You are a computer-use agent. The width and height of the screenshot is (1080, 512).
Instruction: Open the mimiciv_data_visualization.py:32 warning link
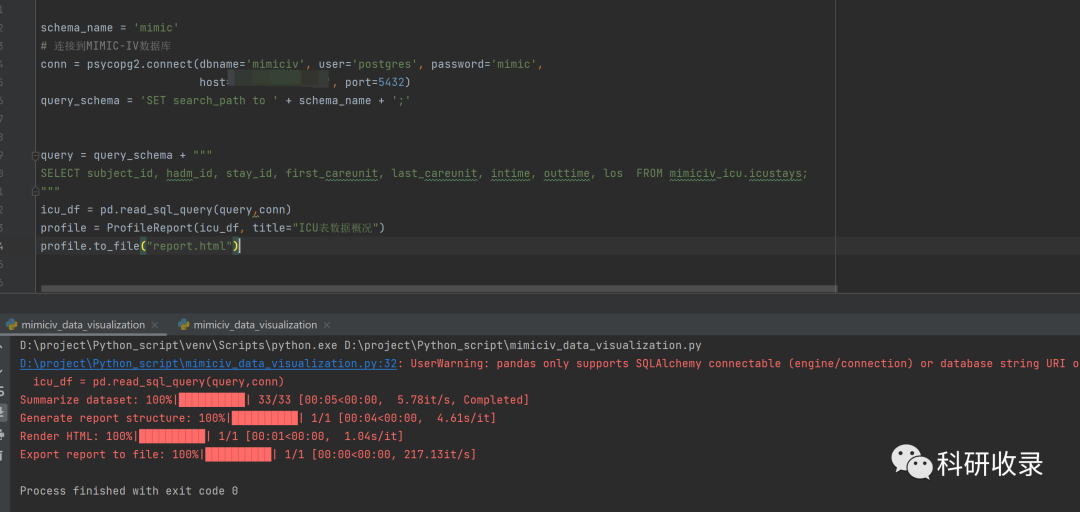point(208,363)
